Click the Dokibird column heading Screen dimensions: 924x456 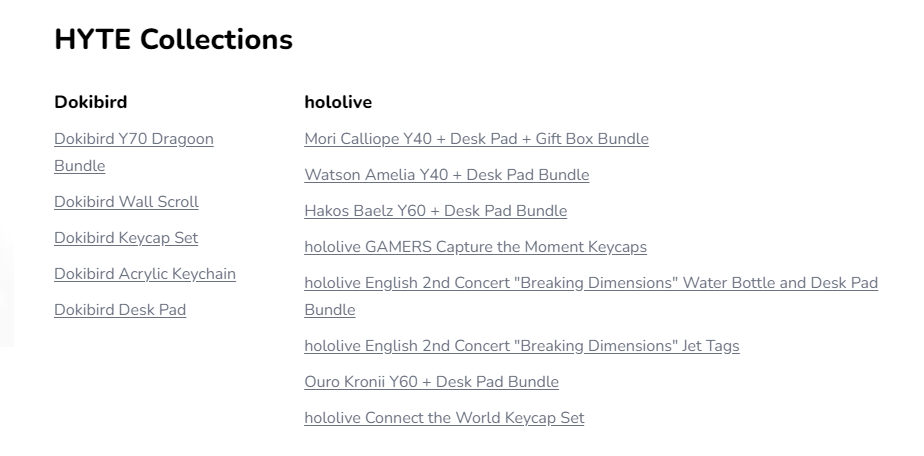(91, 102)
